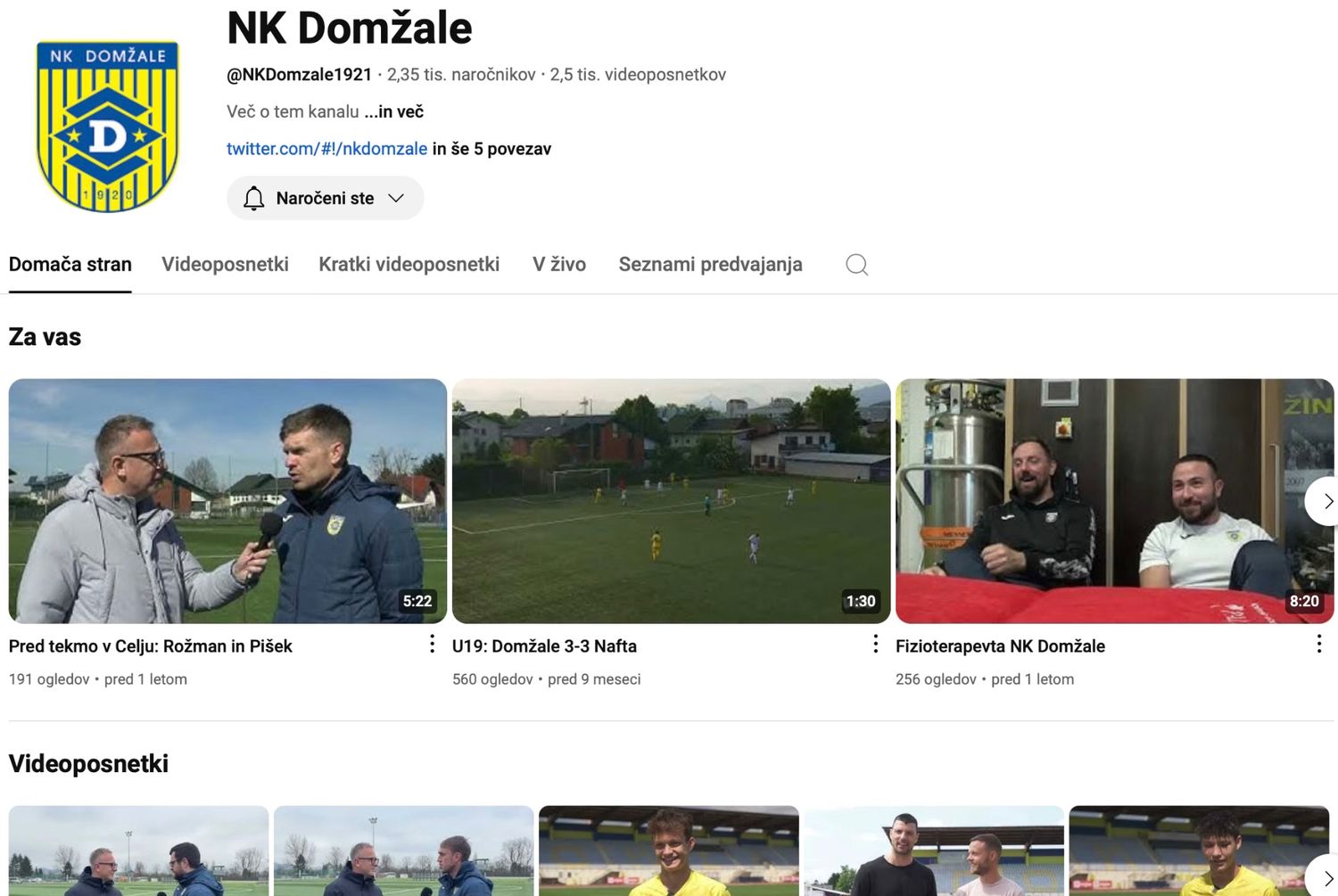Open options menu for U19 Domžale 3-3 Nafta video
This screenshot has width=1338, height=896.
875,644
